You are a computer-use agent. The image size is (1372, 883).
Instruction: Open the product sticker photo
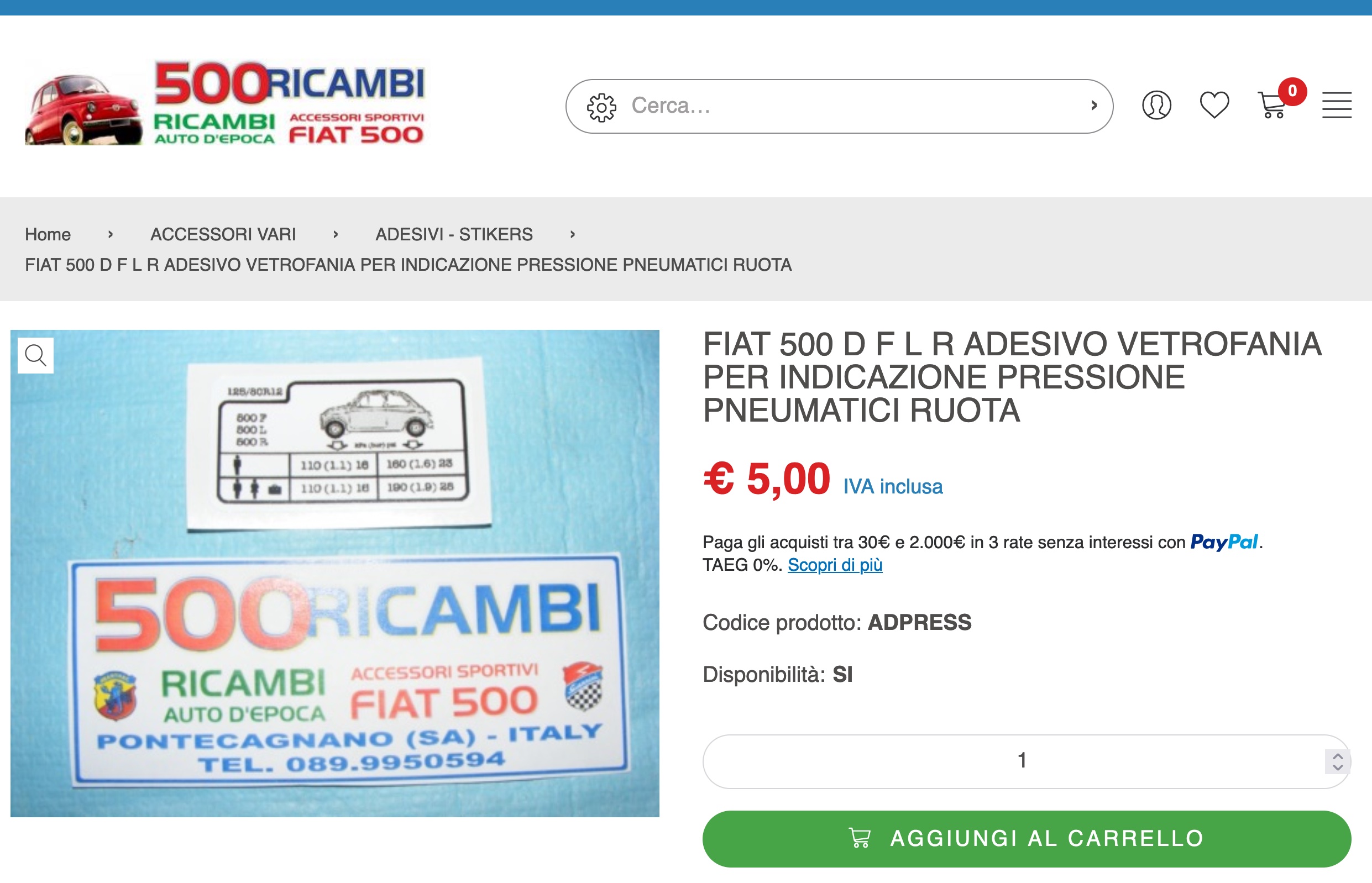[335, 573]
